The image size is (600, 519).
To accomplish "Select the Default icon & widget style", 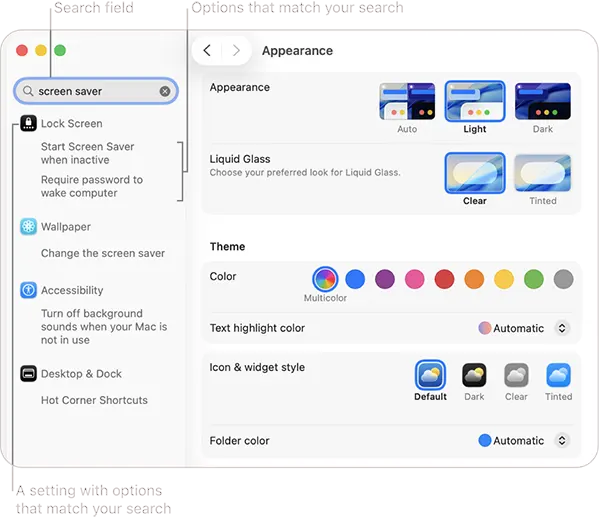I will click(x=430, y=375).
